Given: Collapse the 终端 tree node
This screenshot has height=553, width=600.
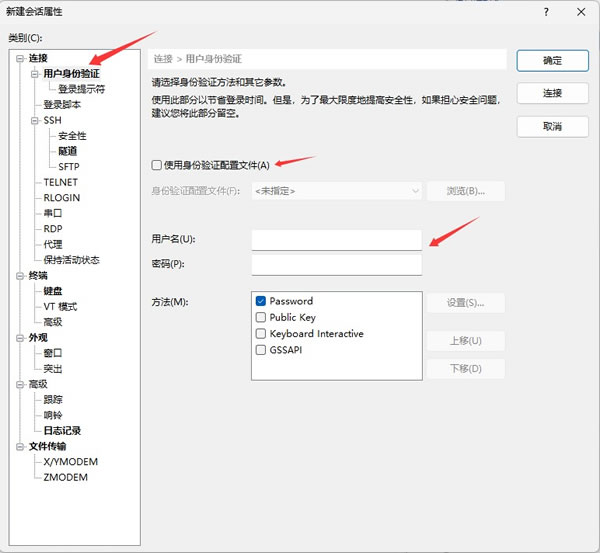Looking at the screenshot, I should pyautogui.click(x=19, y=275).
